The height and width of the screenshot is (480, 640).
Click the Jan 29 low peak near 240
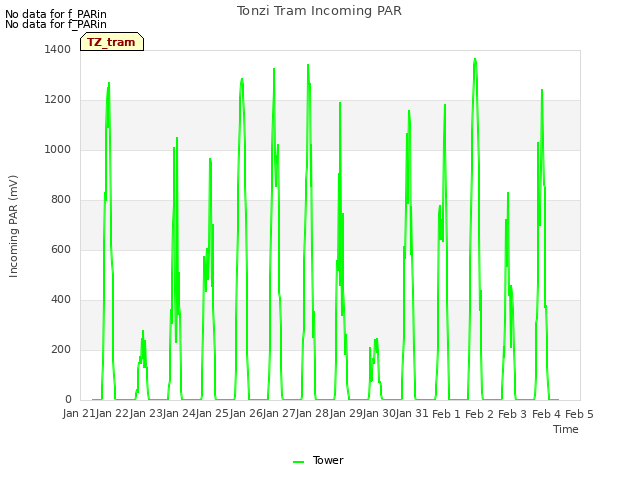pyautogui.click(x=376, y=340)
